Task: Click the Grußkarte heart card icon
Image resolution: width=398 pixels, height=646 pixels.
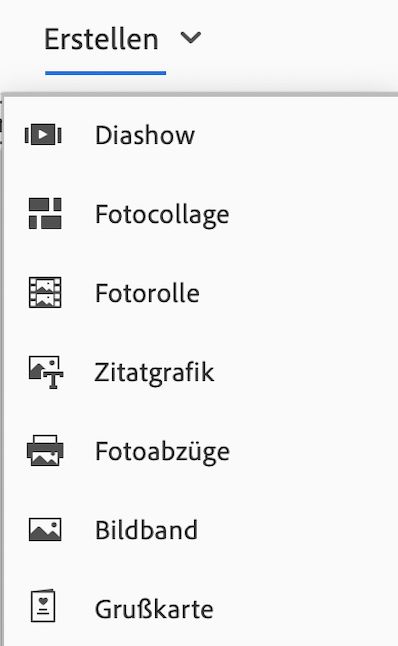Action: click(43, 606)
